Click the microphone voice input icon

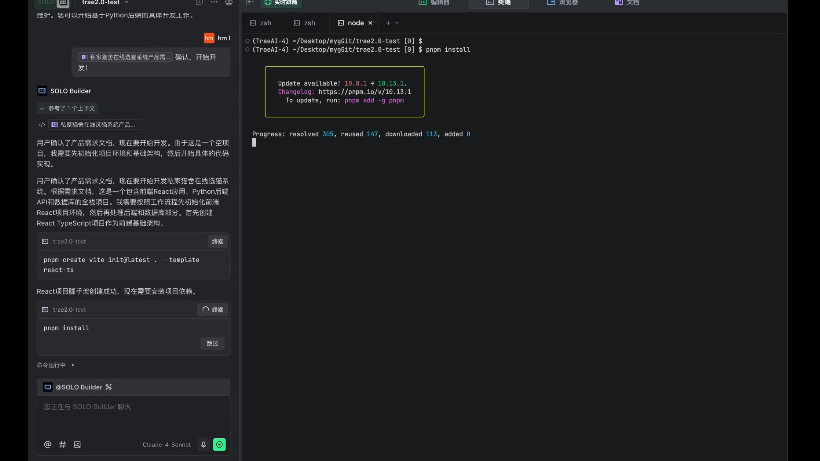[203, 444]
